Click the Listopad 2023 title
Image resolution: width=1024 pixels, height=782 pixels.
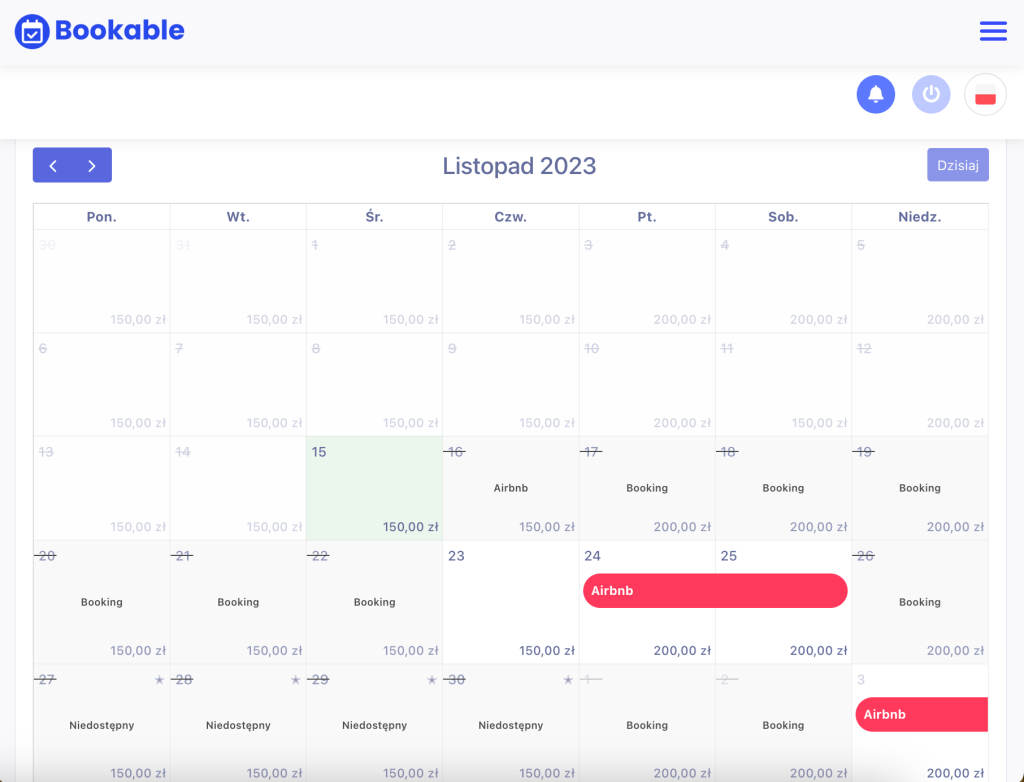coord(519,166)
